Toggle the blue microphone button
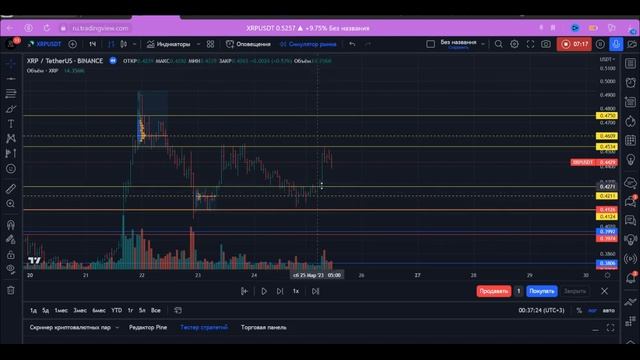The height and width of the screenshot is (360, 640). pyautogui.click(x=616, y=44)
